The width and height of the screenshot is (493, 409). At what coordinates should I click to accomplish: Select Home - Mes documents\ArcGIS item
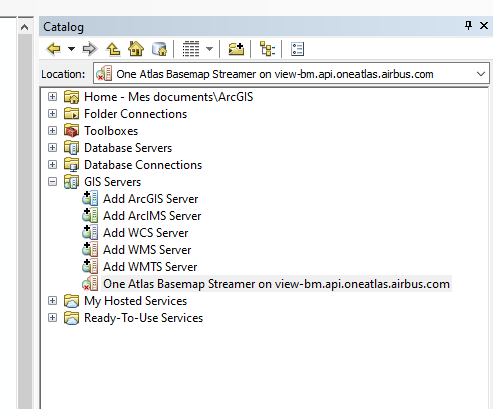tap(168, 97)
